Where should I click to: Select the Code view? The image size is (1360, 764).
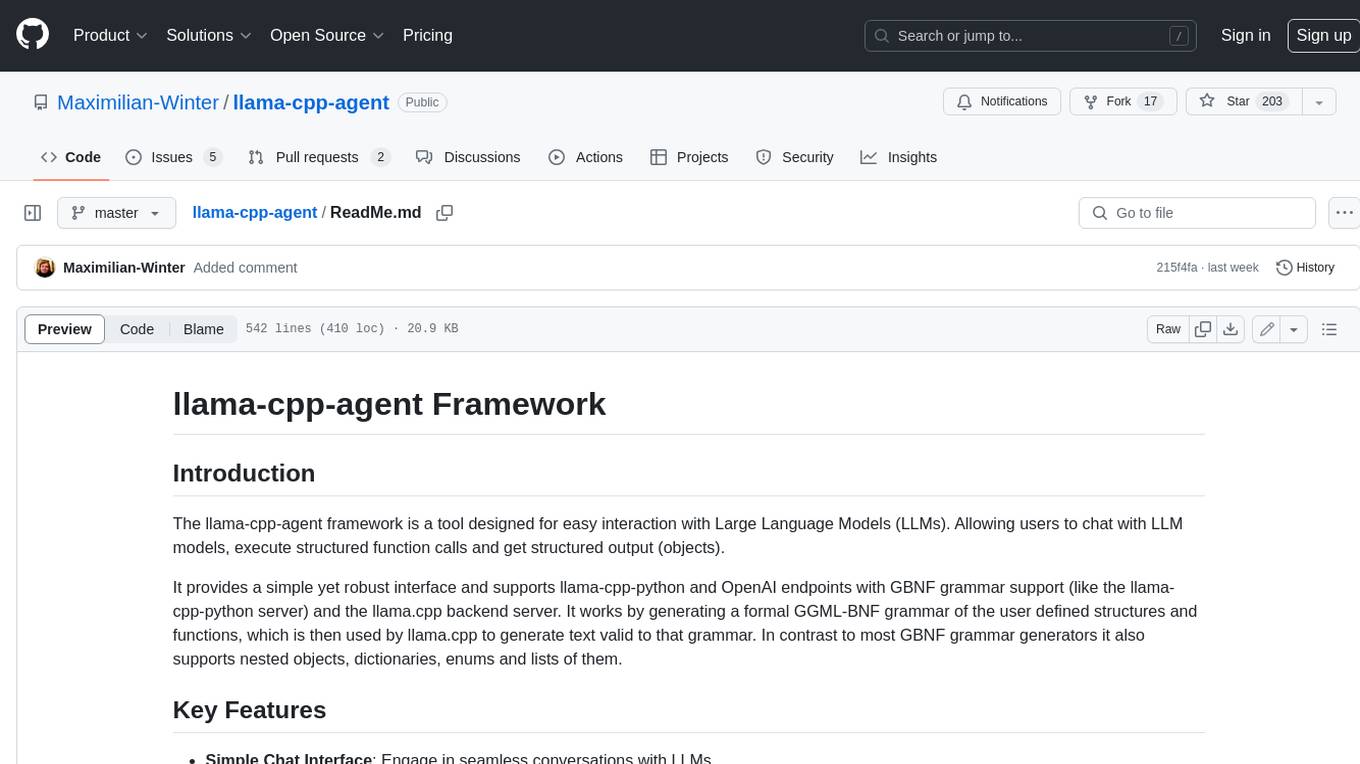(x=137, y=329)
